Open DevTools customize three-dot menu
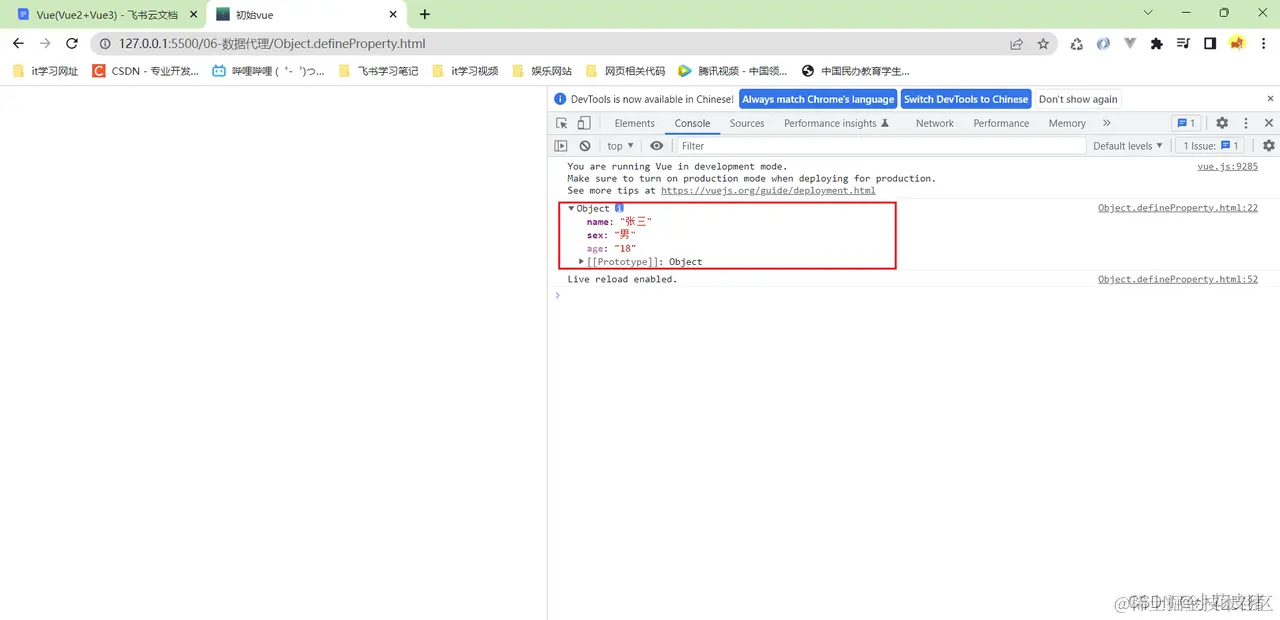Screen dimensions: 1280x620 pos(1246,123)
